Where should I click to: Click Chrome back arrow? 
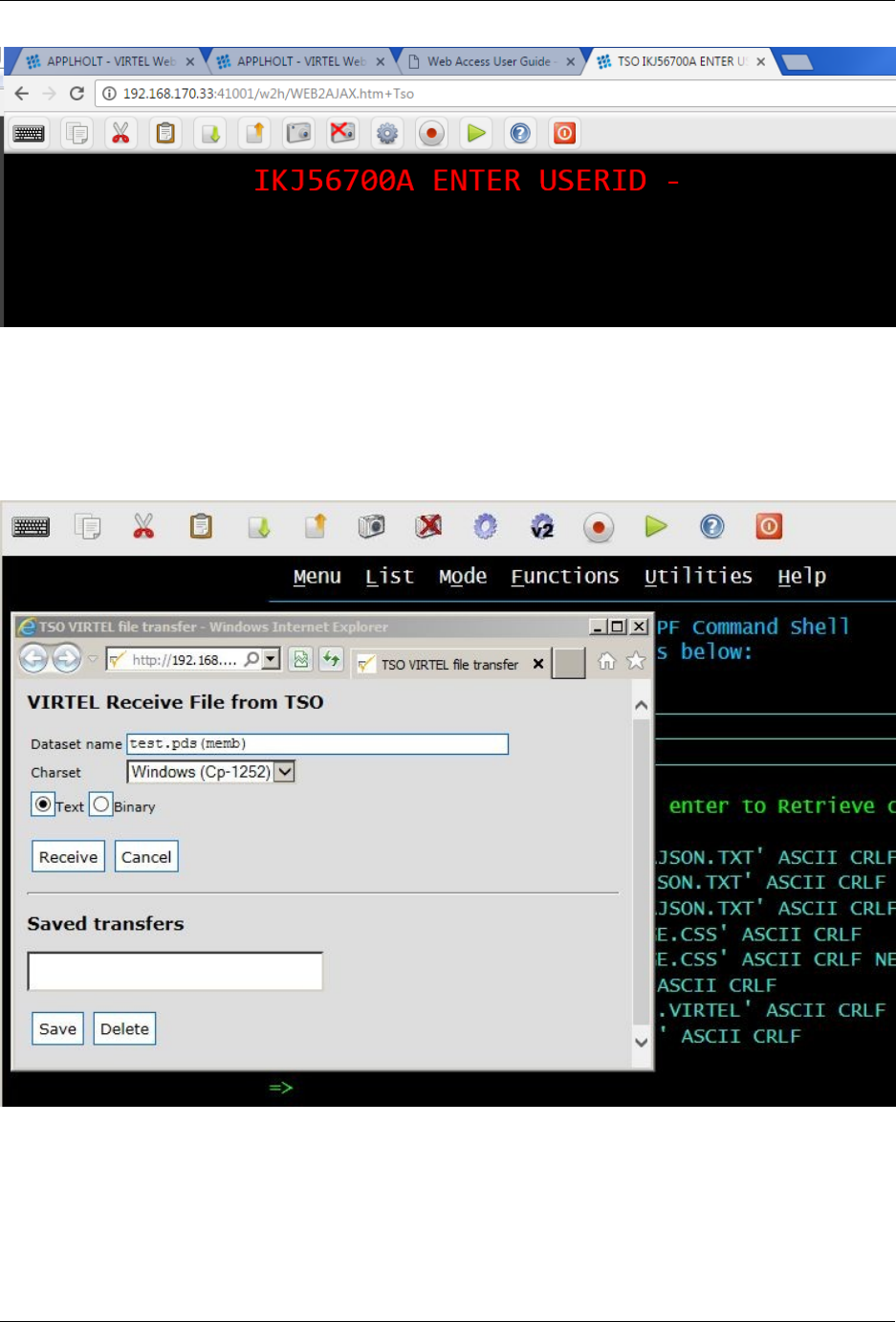pyautogui.click(x=22, y=94)
